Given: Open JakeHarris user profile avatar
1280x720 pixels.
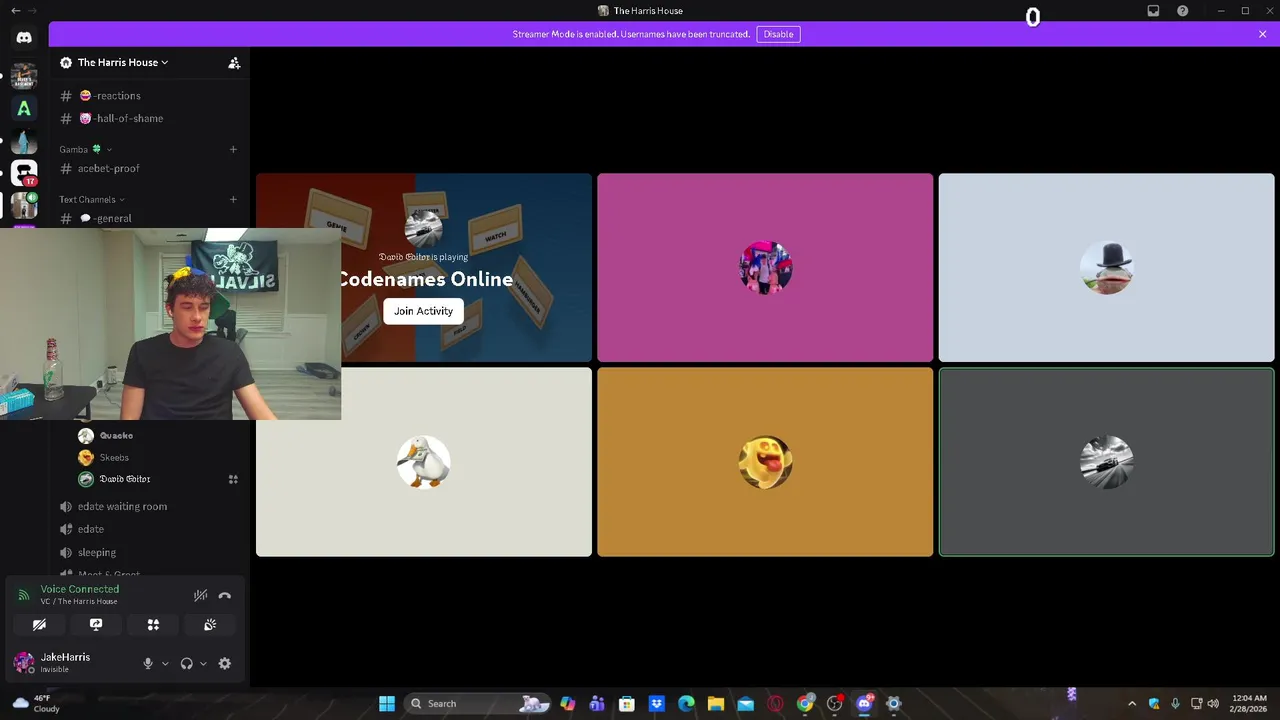Looking at the screenshot, I should tap(24, 662).
